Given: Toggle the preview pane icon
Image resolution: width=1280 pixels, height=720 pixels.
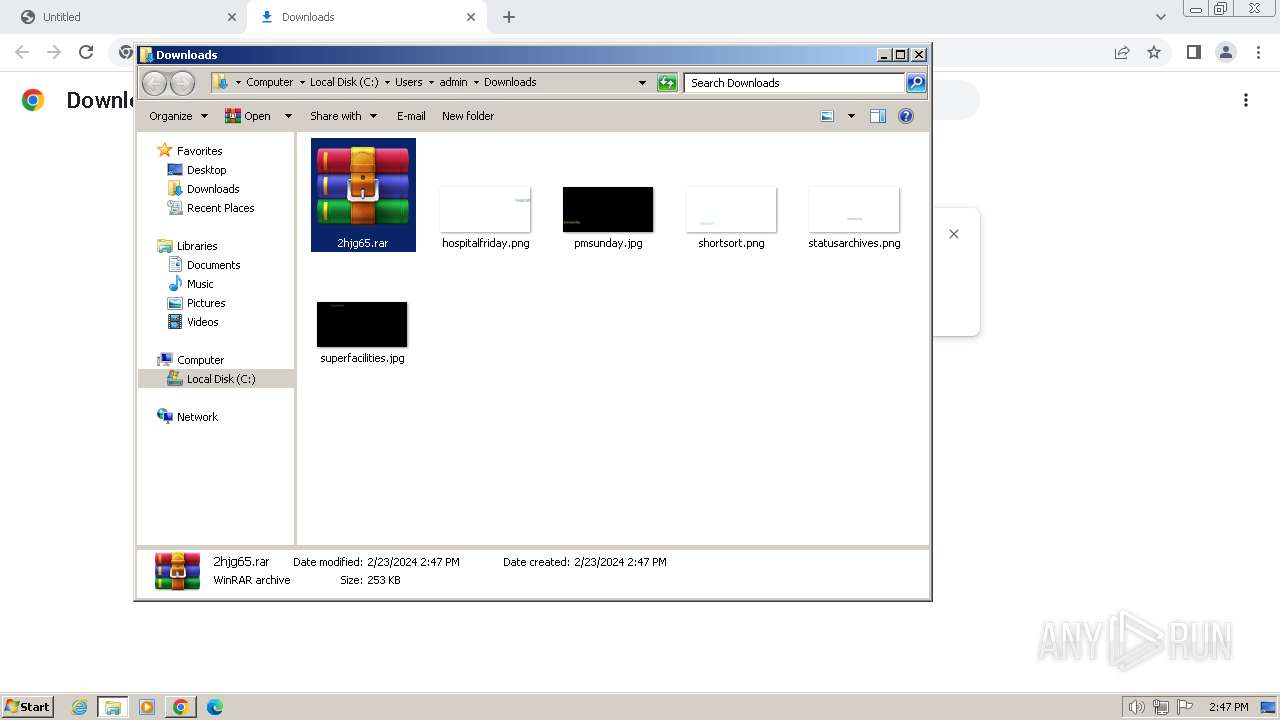Looking at the screenshot, I should point(878,116).
